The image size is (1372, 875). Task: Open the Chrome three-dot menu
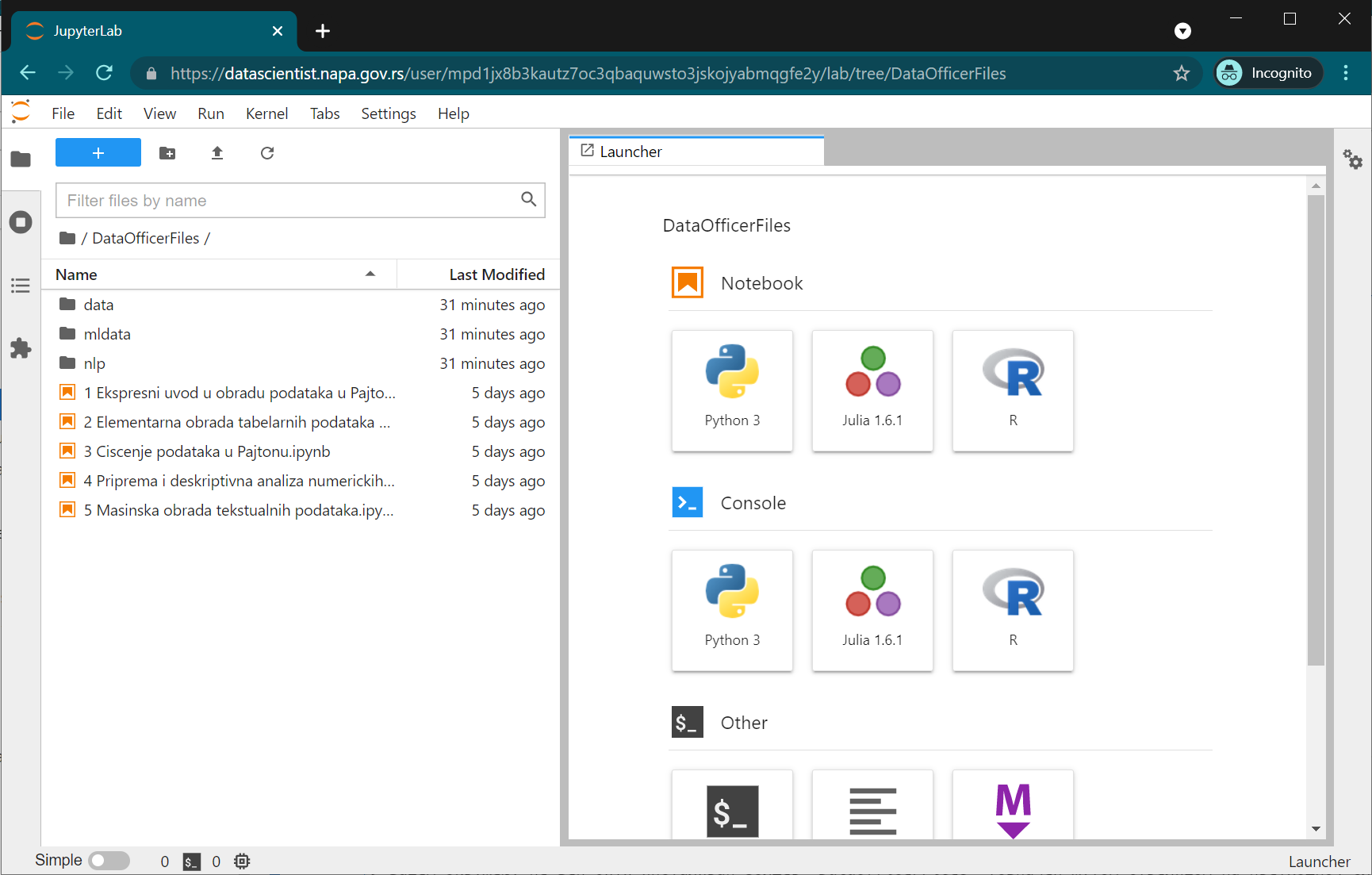(1346, 73)
